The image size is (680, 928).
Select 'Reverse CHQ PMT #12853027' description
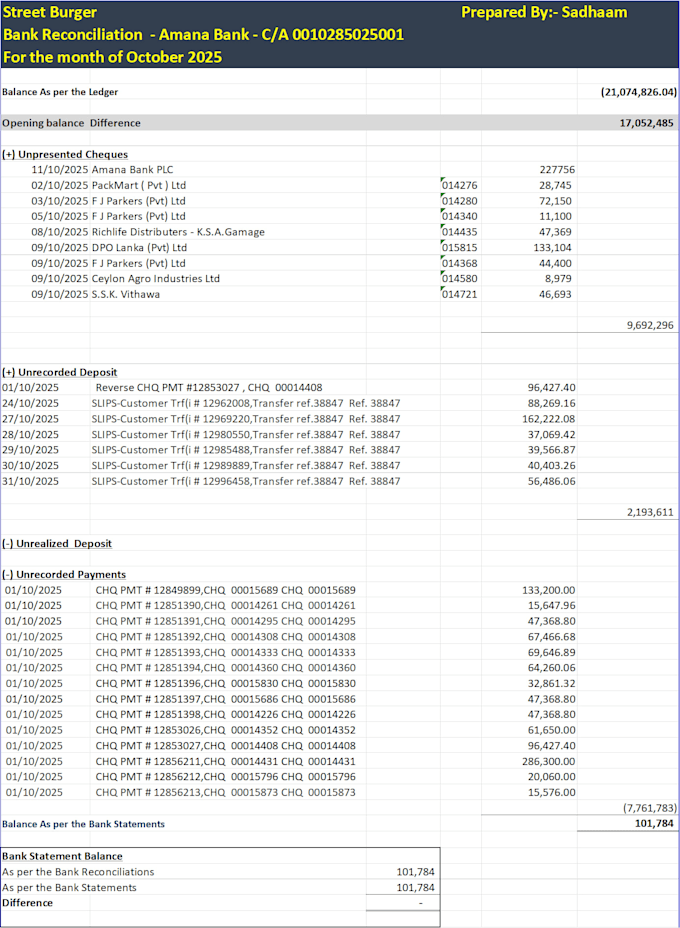[x=209, y=388]
